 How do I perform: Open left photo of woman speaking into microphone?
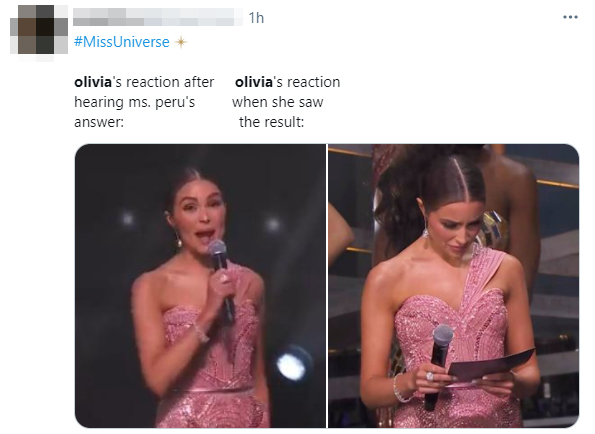pos(200,286)
